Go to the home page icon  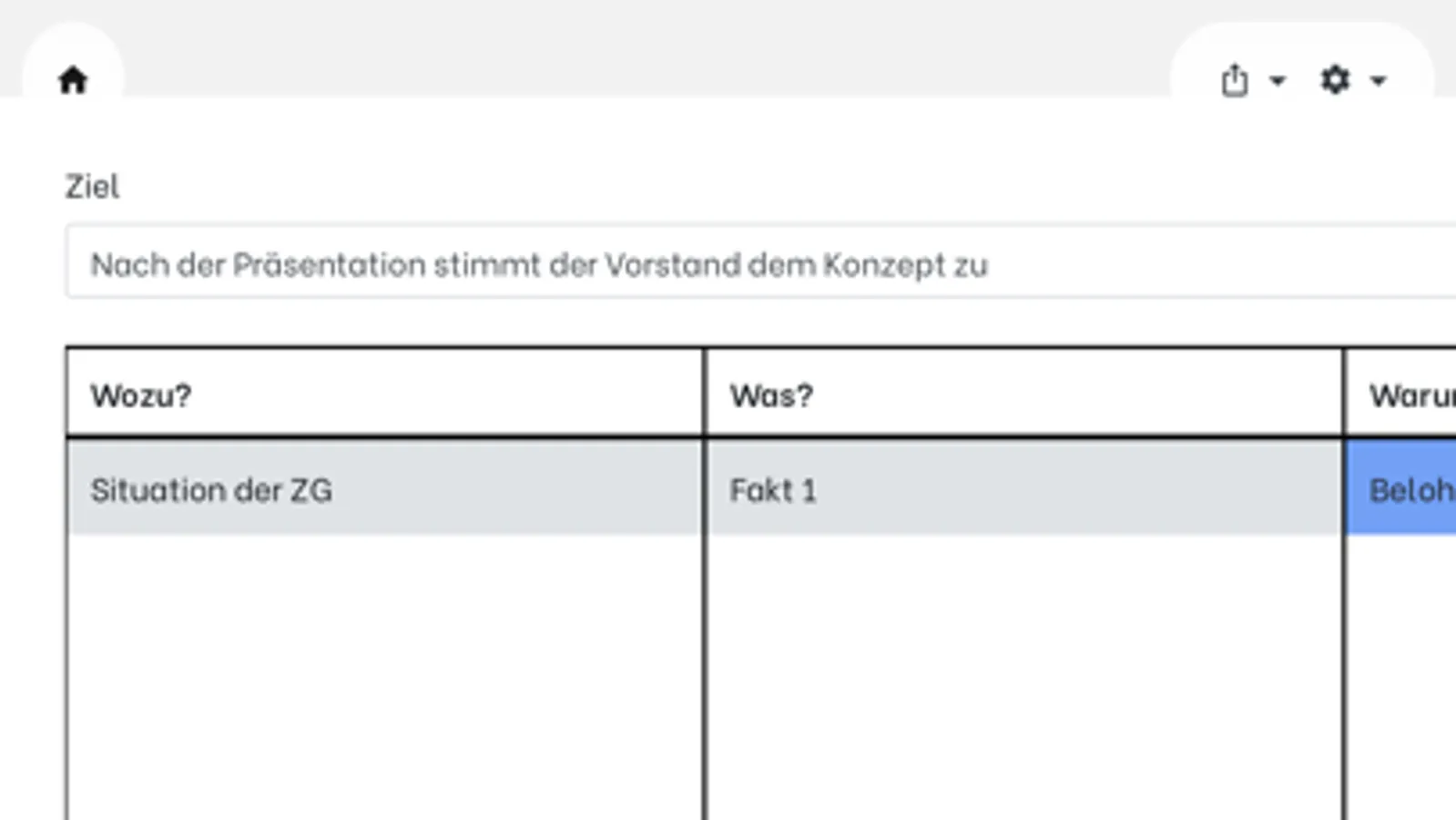pos(73,80)
